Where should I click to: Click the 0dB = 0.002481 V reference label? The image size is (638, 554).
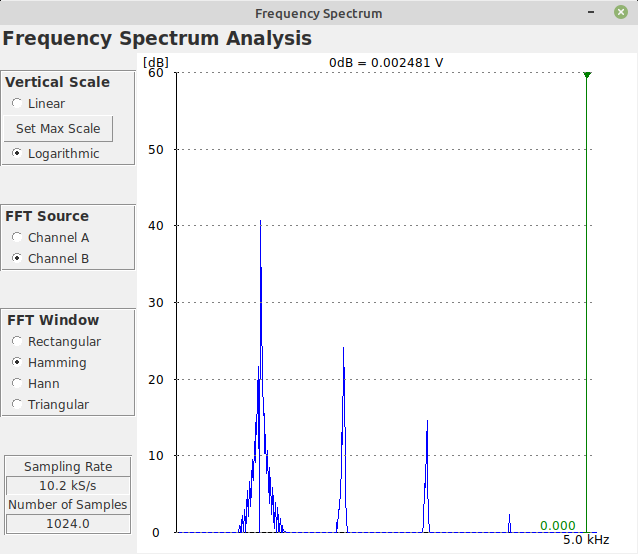pyautogui.click(x=386, y=63)
